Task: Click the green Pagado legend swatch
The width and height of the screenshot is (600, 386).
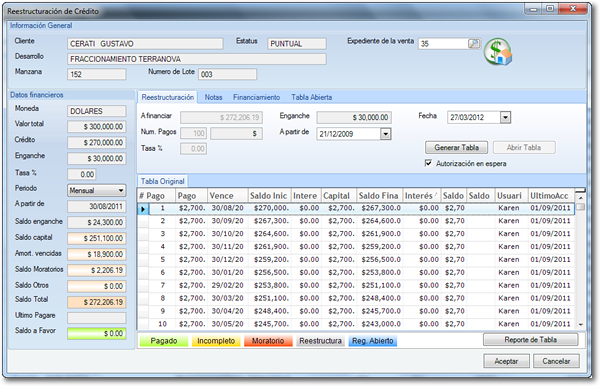Action: 164,341
